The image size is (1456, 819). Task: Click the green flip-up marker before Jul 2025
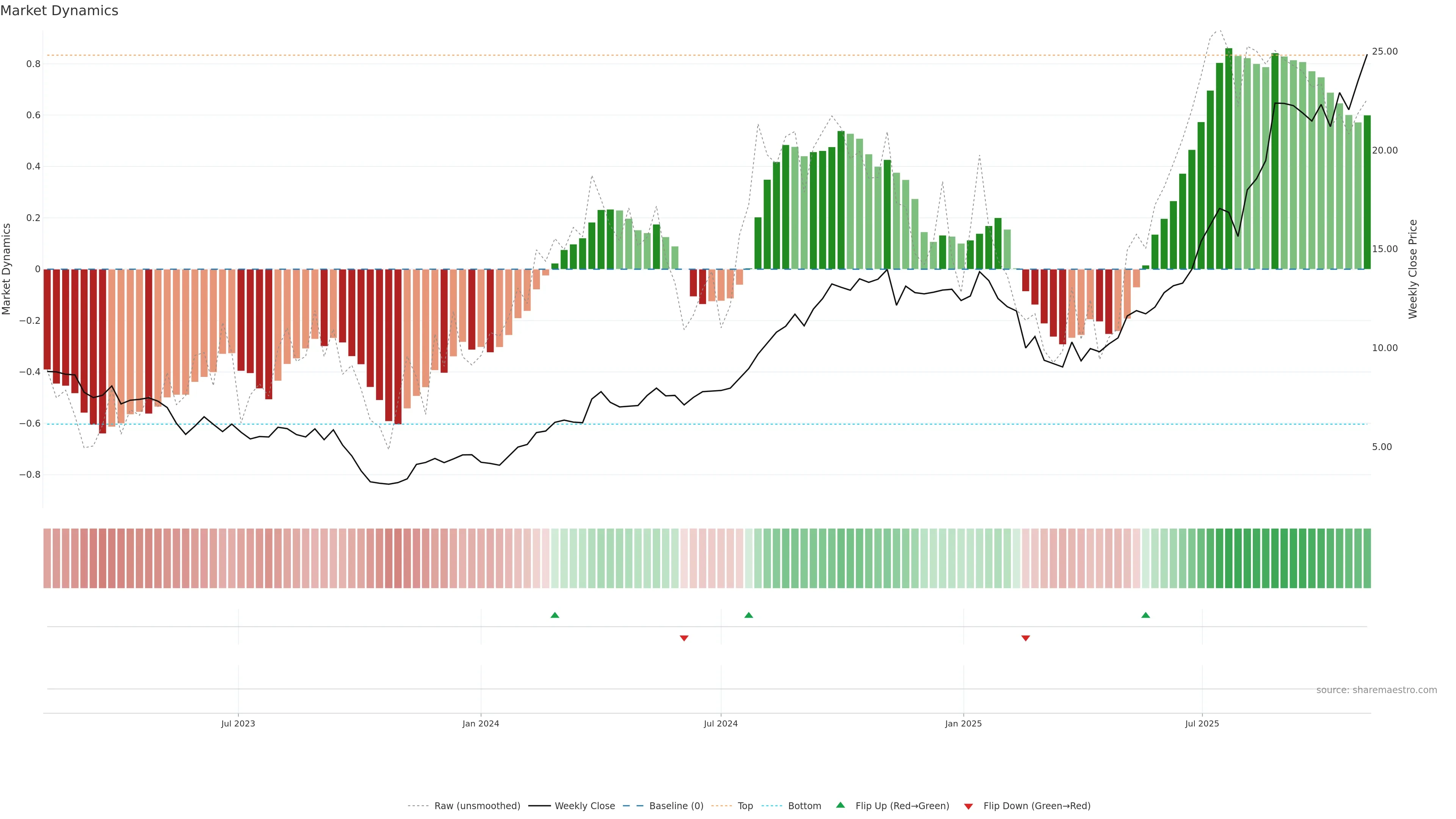1145,615
